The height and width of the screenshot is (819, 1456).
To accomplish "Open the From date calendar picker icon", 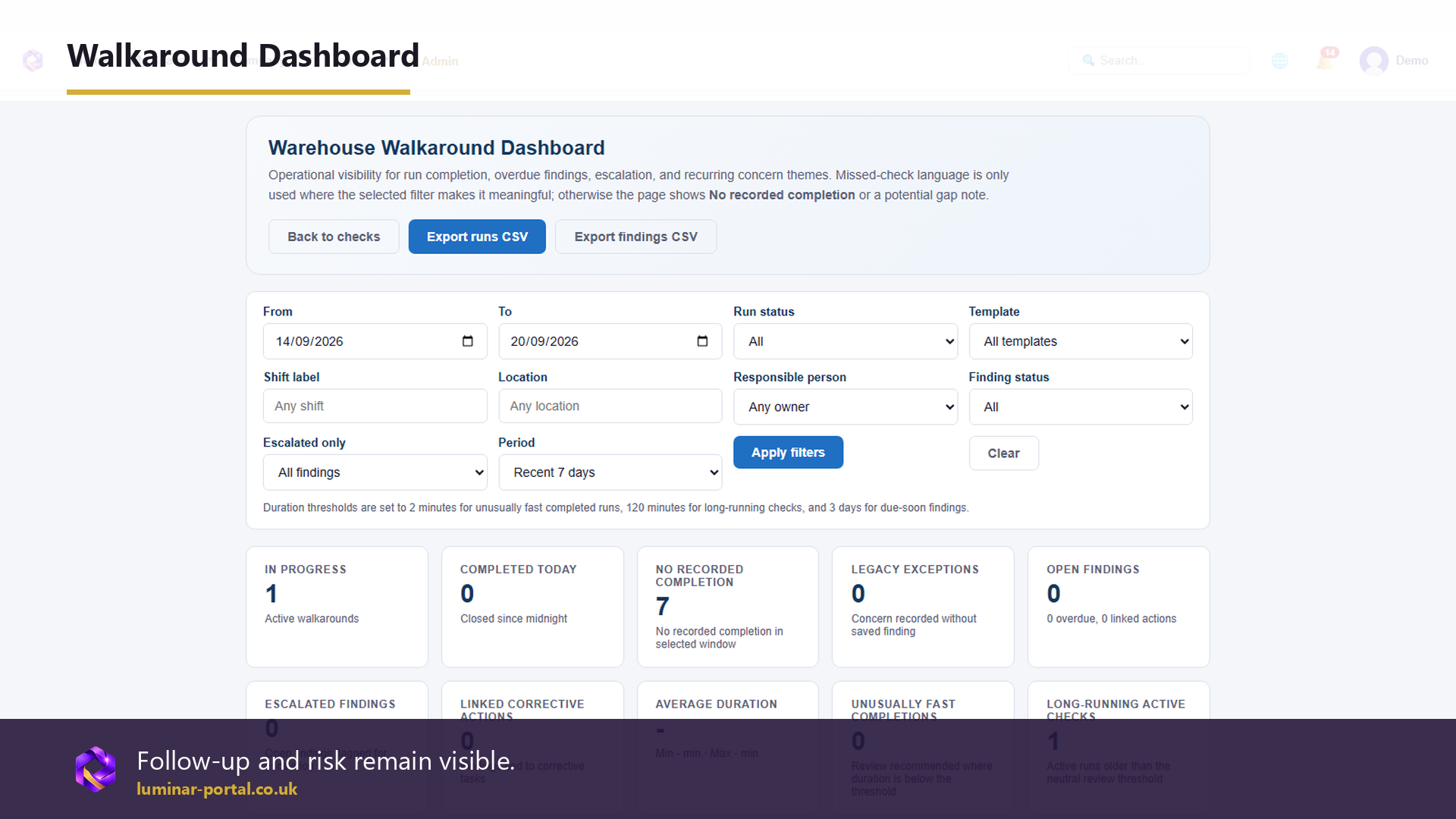I will (x=467, y=341).
